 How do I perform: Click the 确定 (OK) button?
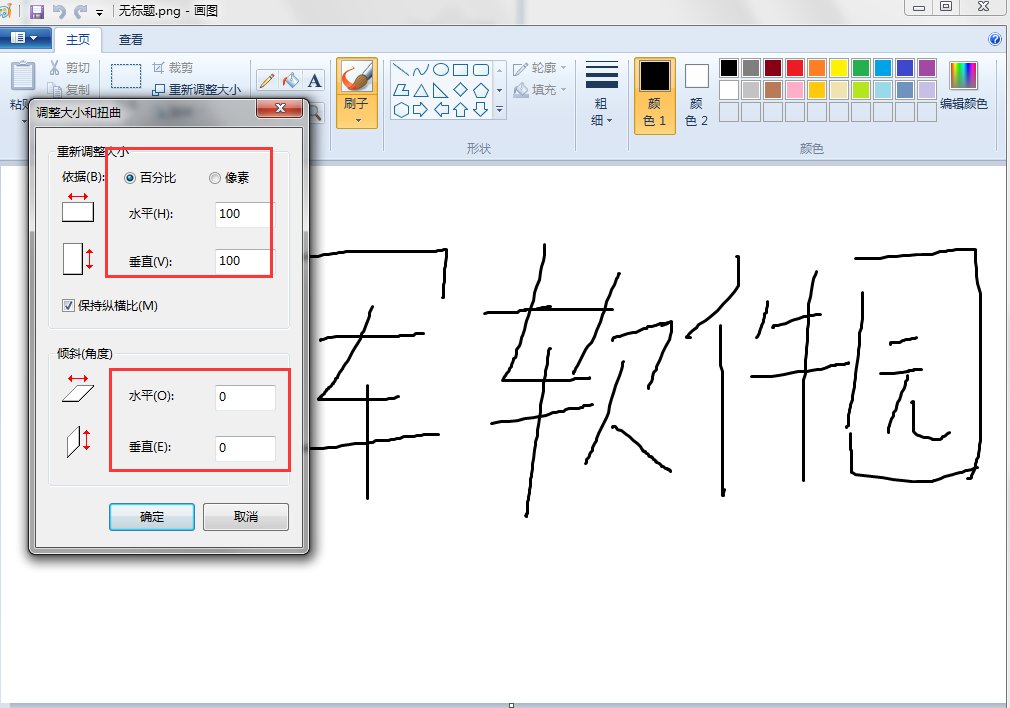152,517
